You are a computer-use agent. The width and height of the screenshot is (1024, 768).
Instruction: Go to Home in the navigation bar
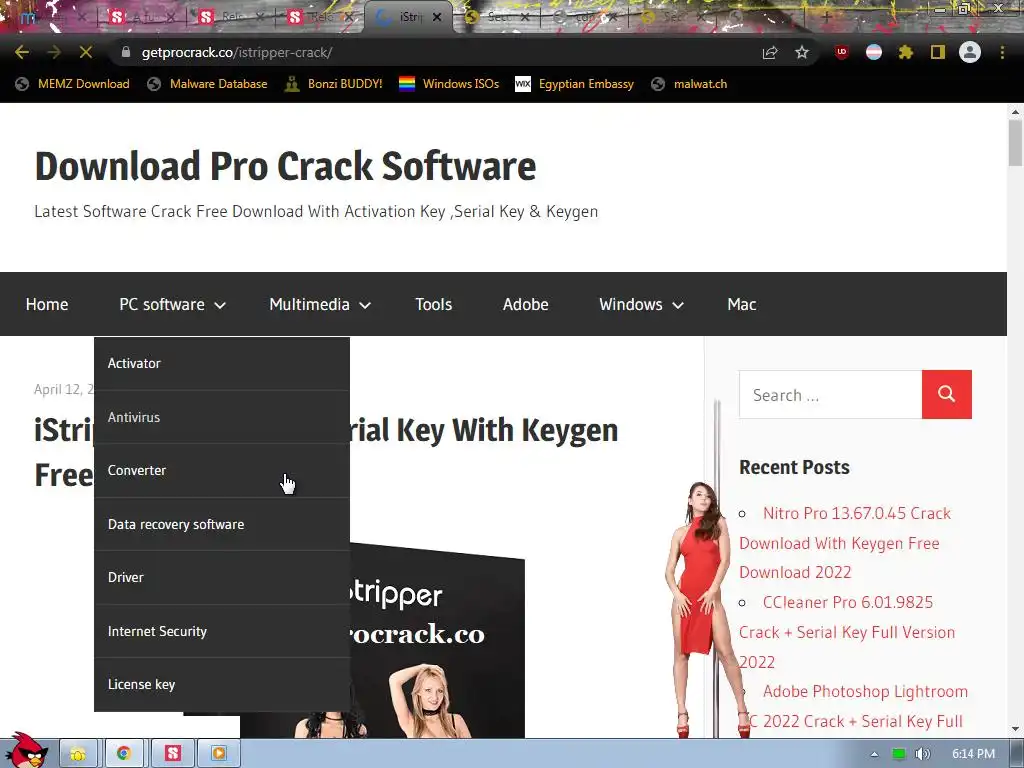[47, 304]
